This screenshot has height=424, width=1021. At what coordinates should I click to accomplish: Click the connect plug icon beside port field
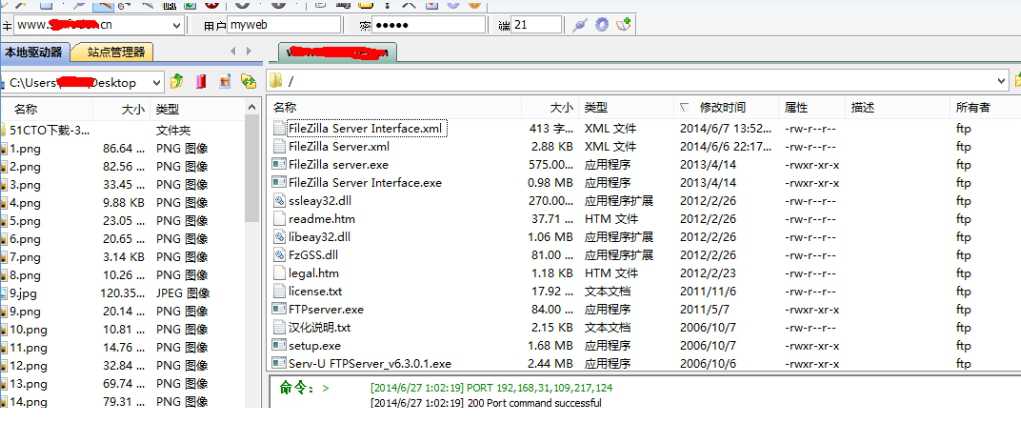pos(580,25)
